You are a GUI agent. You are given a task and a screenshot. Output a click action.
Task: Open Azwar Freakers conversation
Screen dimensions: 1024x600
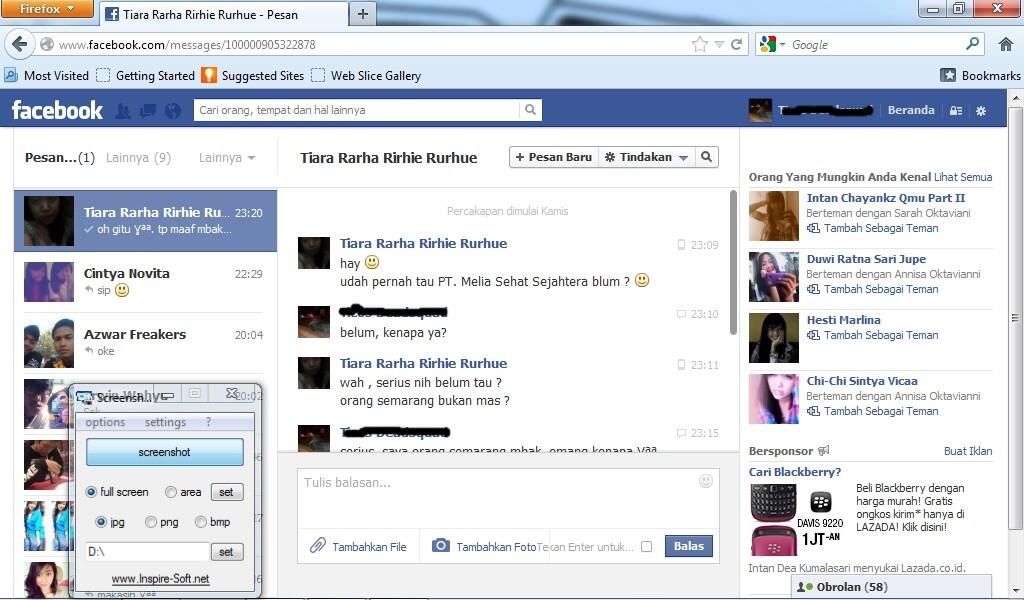(x=145, y=342)
